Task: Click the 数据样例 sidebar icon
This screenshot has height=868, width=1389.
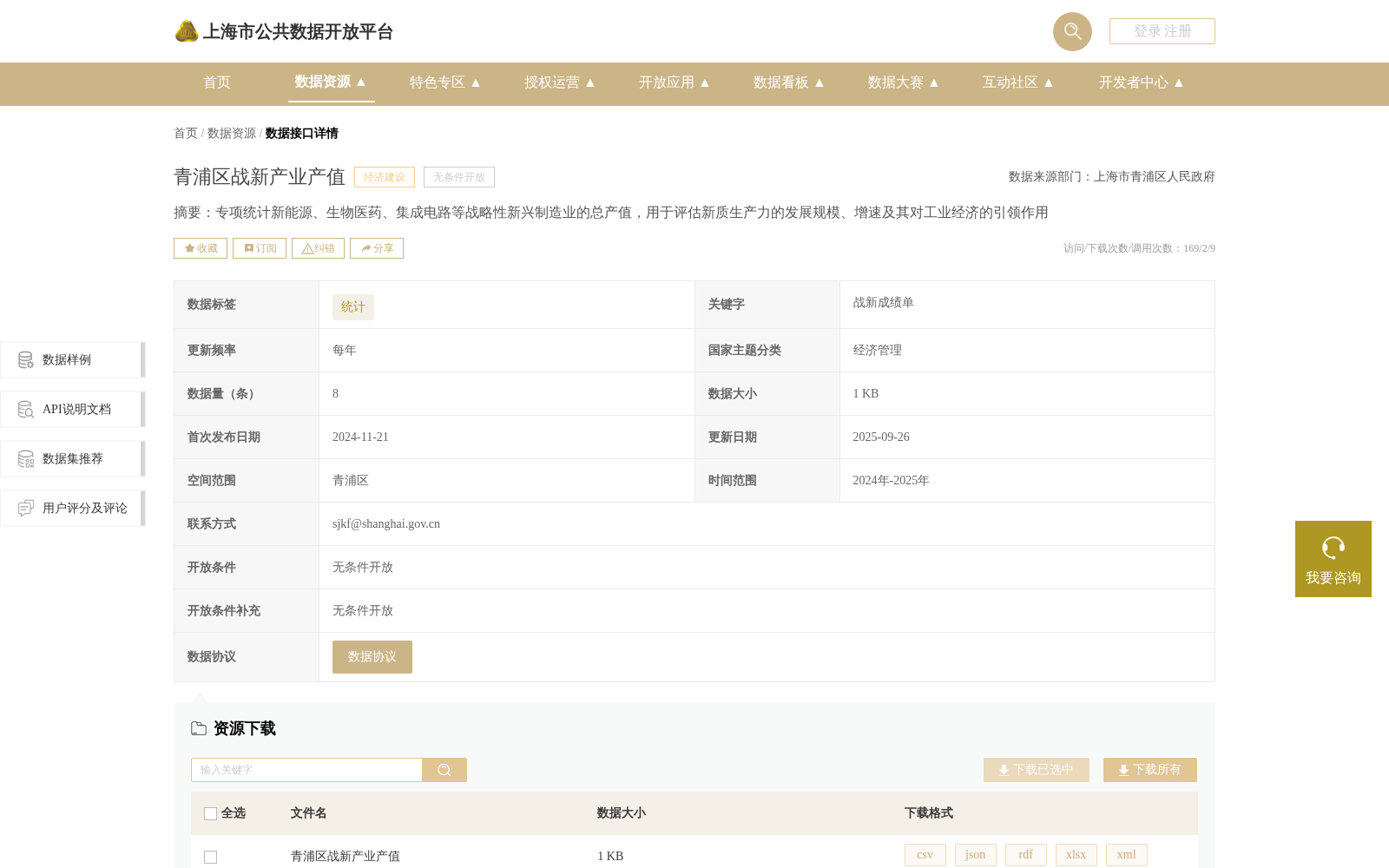Action: 26,359
